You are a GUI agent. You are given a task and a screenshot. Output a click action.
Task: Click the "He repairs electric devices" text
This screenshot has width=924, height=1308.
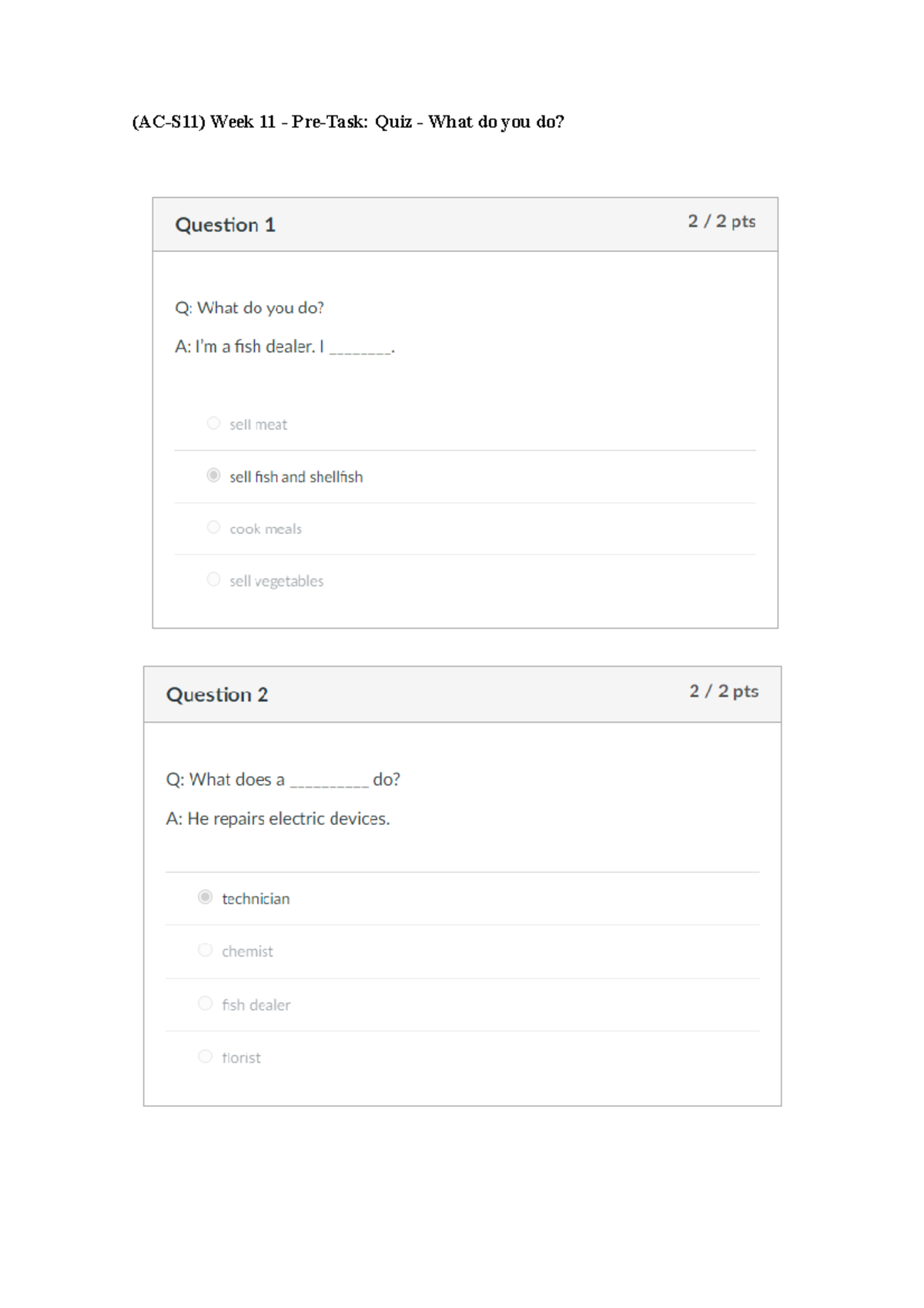click(x=279, y=819)
